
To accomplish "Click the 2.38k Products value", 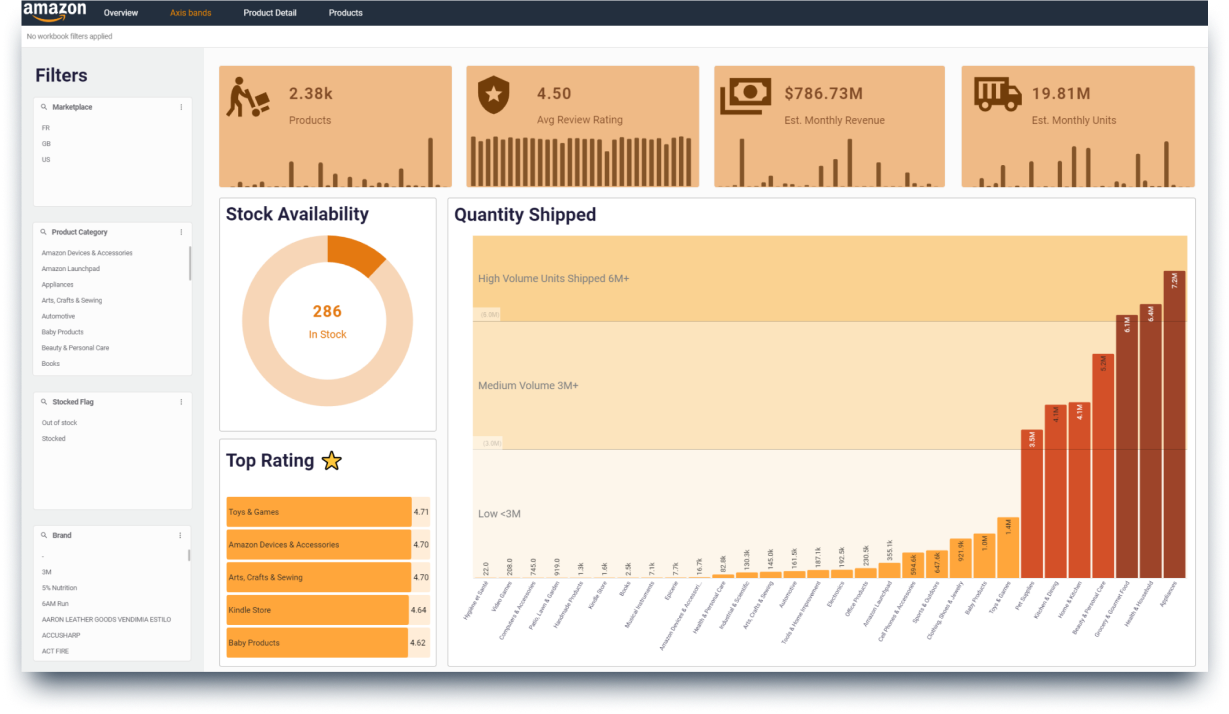I will 311,94.
